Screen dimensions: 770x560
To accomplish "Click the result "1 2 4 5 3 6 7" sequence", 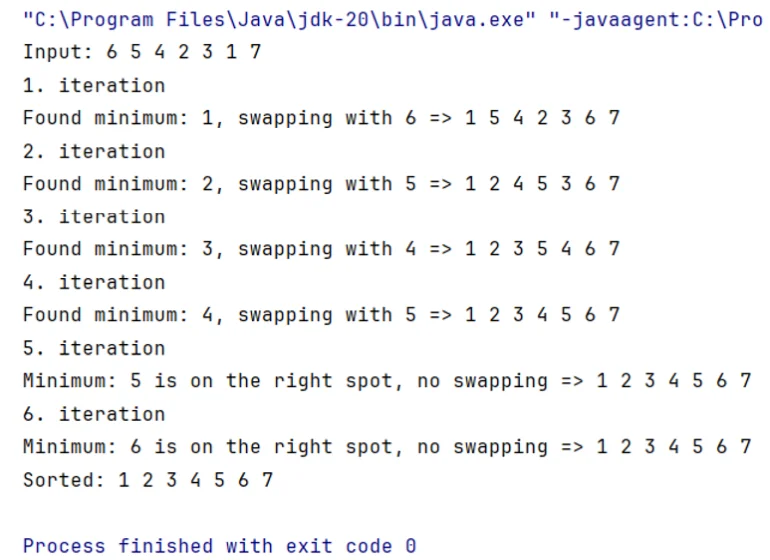I will tap(542, 184).
